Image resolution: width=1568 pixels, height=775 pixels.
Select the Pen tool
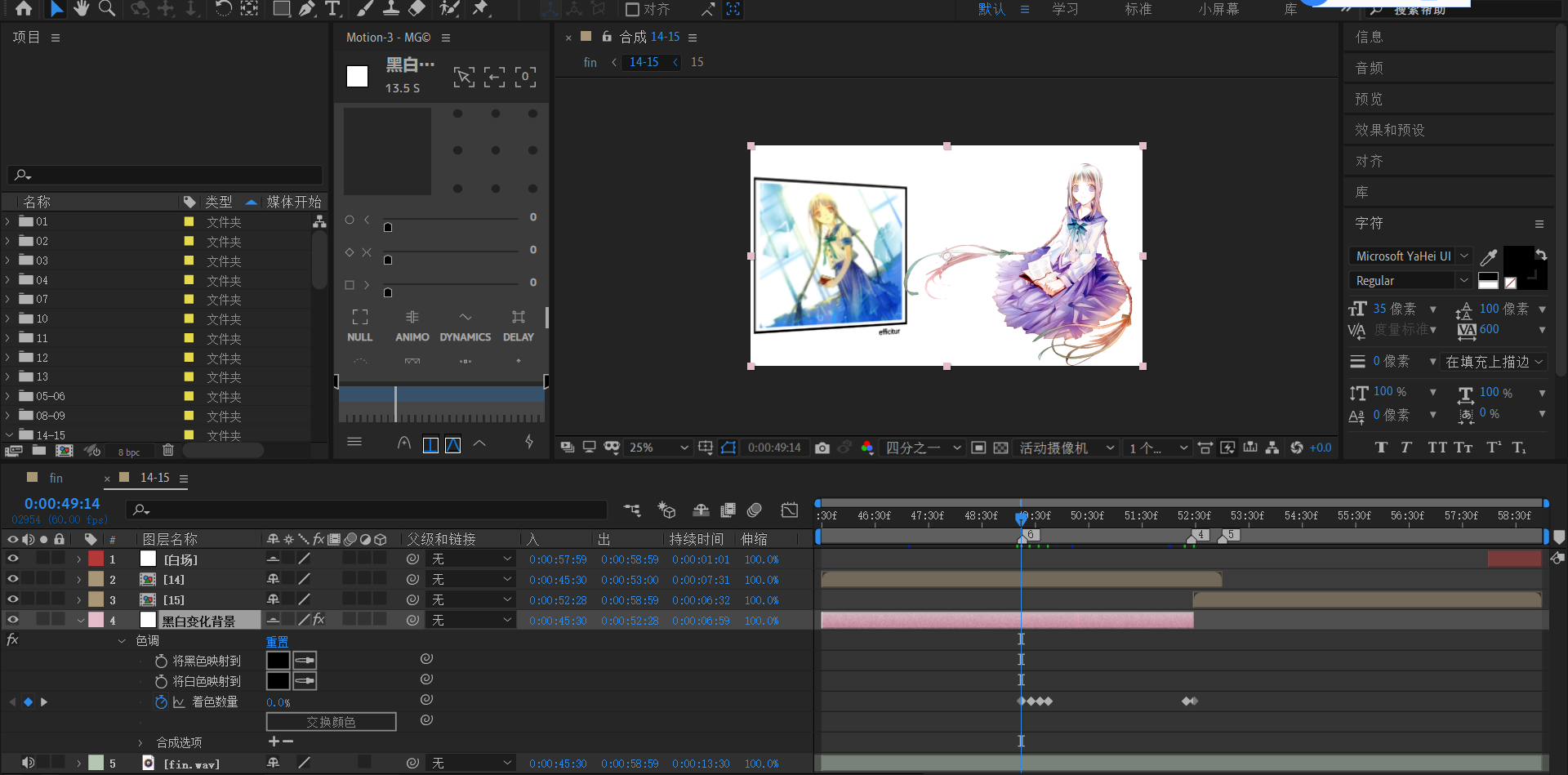tap(307, 9)
